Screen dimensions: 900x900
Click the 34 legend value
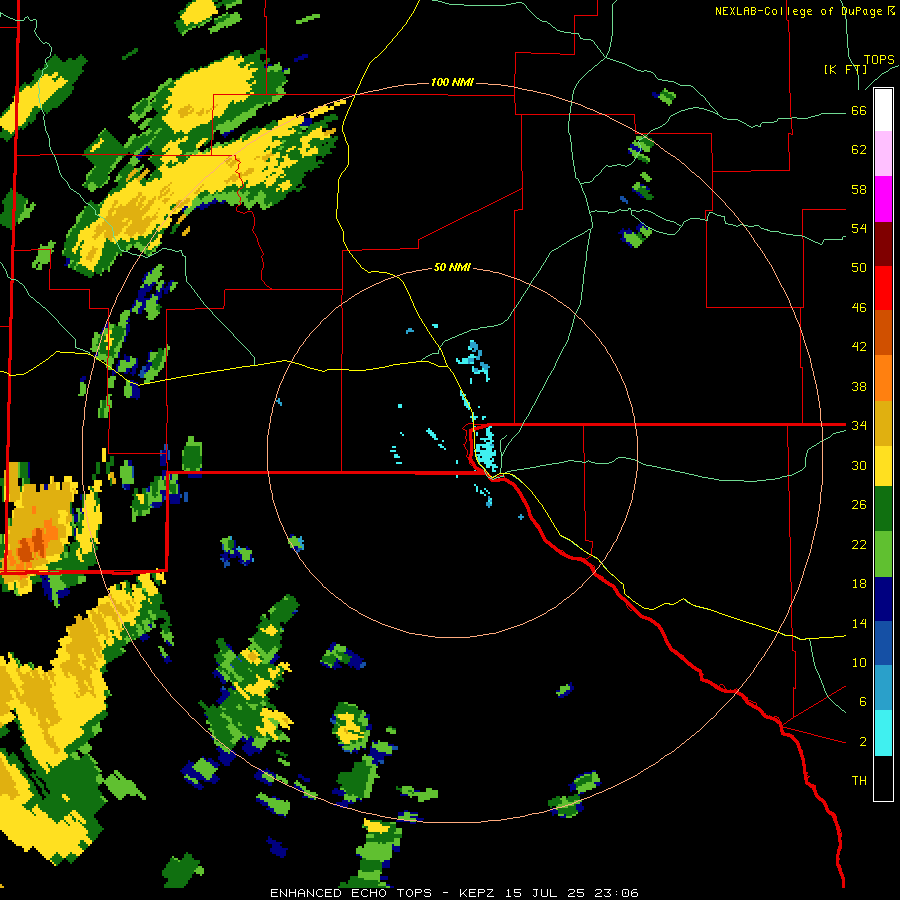tap(859, 425)
